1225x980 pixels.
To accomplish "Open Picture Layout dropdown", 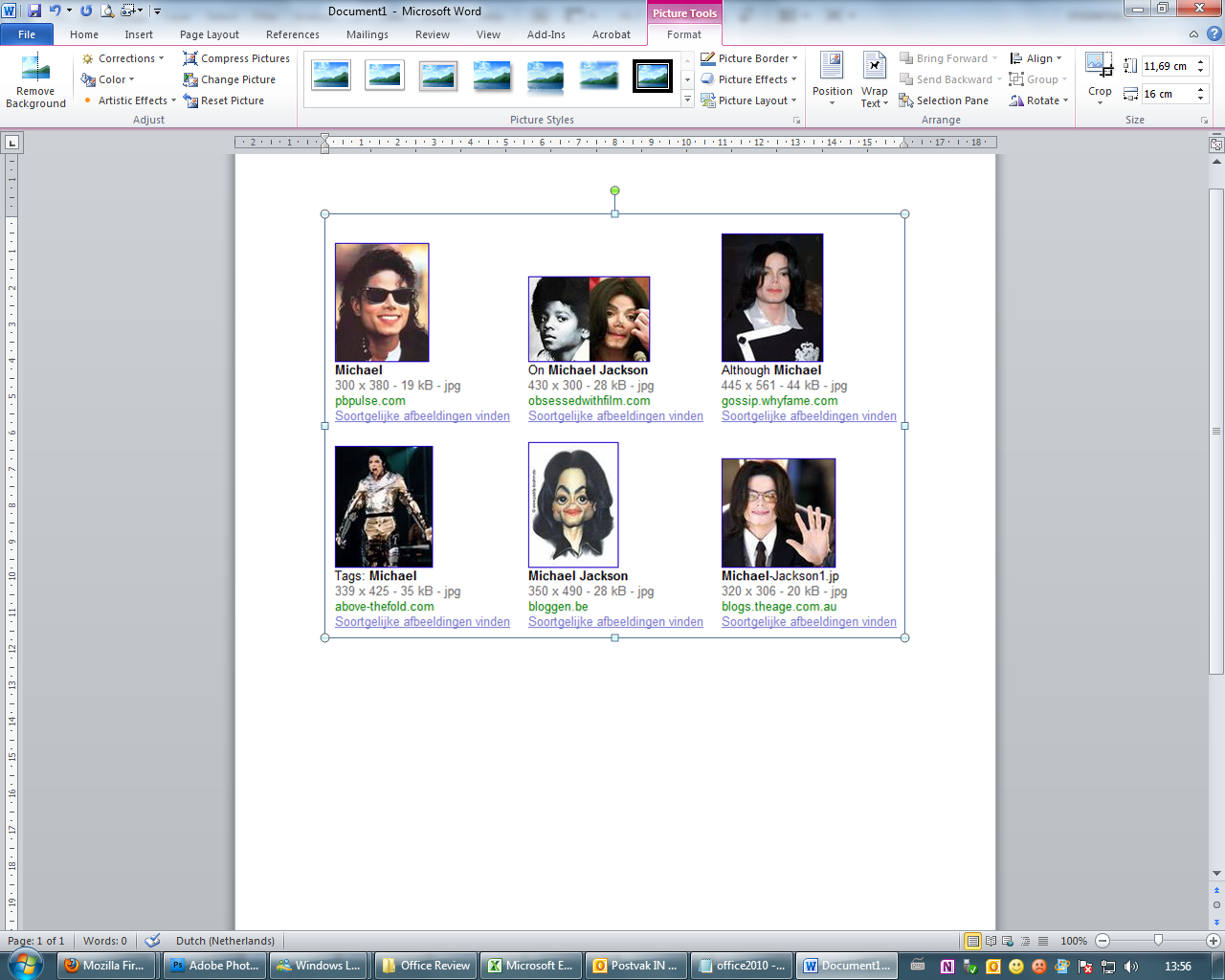I will (748, 100).
